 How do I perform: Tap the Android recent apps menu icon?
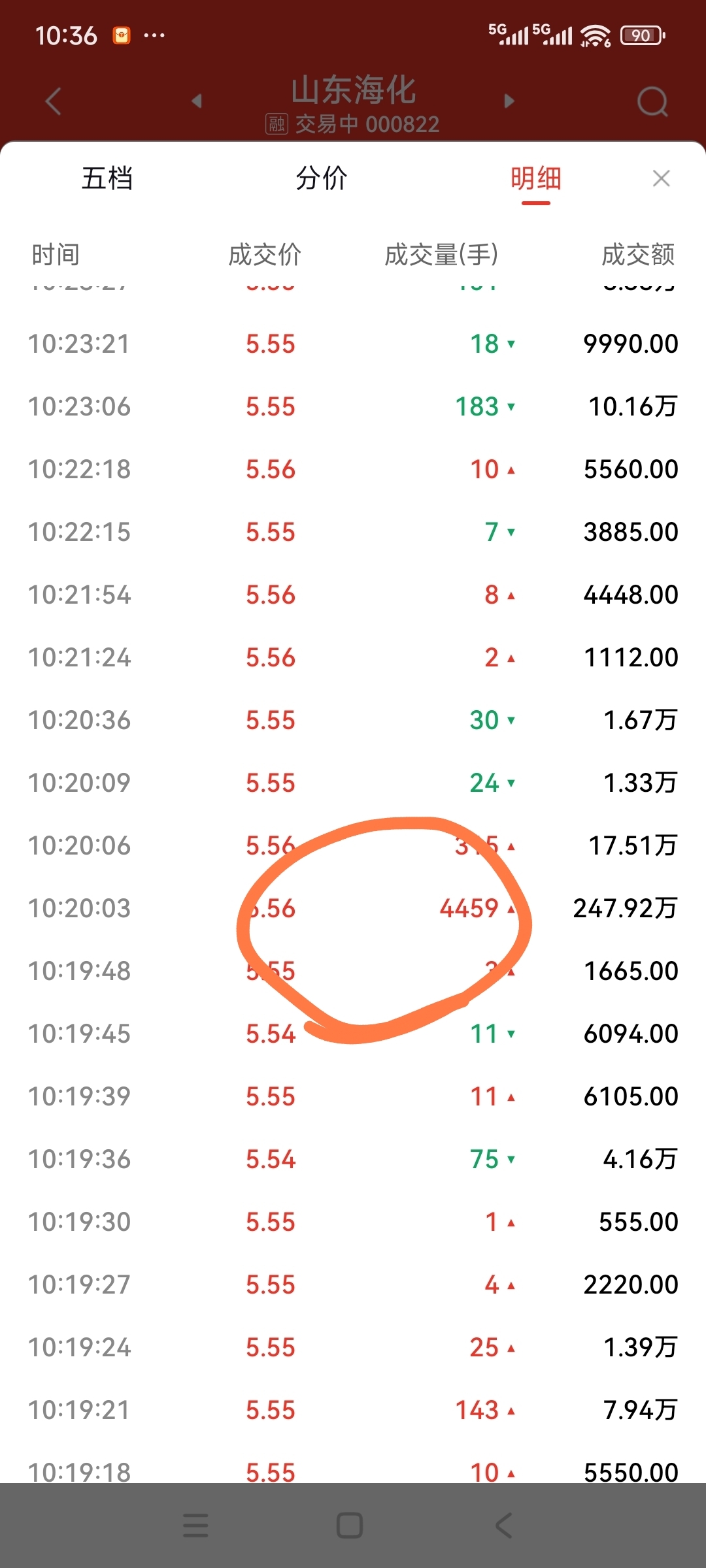pyautogui.click(x=195, y=1526)
